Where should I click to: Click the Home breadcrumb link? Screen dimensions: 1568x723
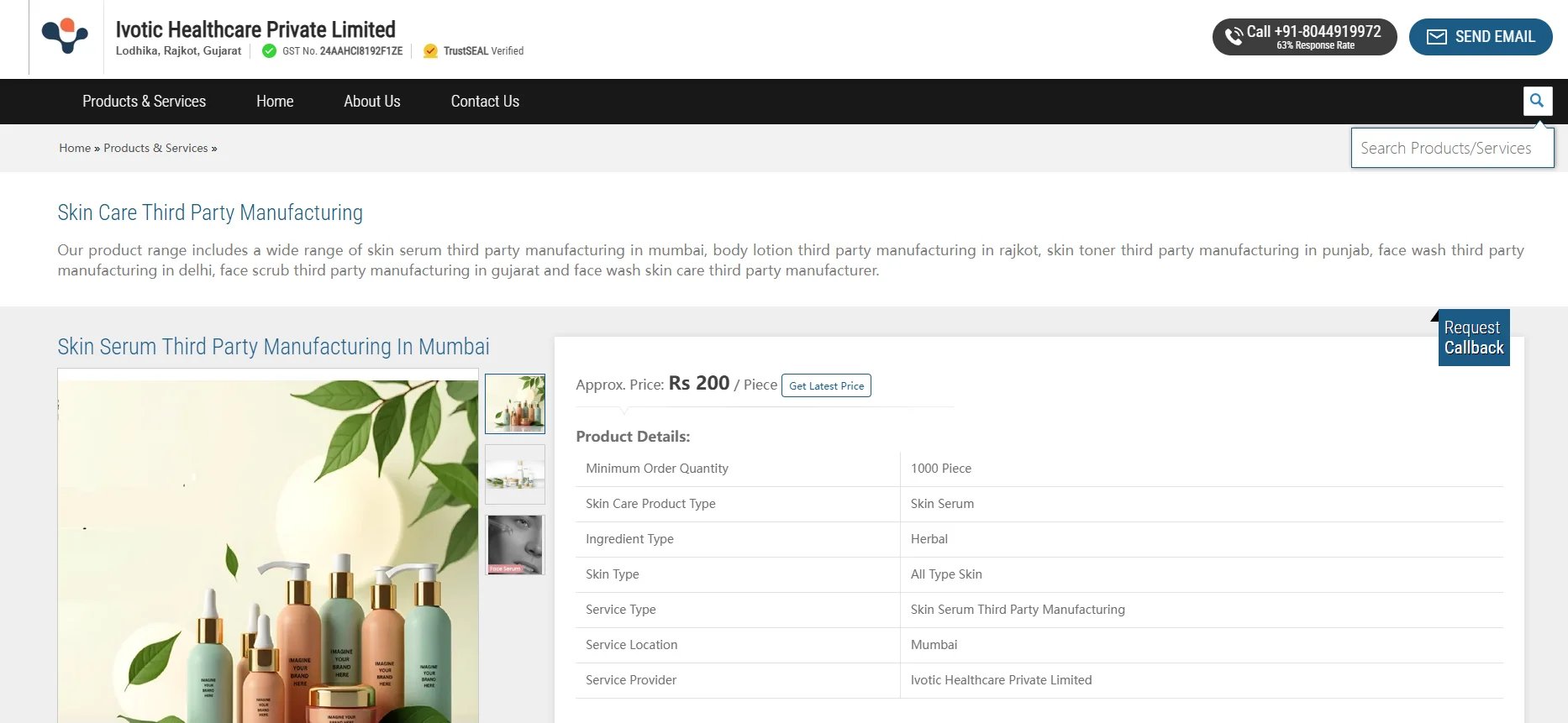[75, 148]
